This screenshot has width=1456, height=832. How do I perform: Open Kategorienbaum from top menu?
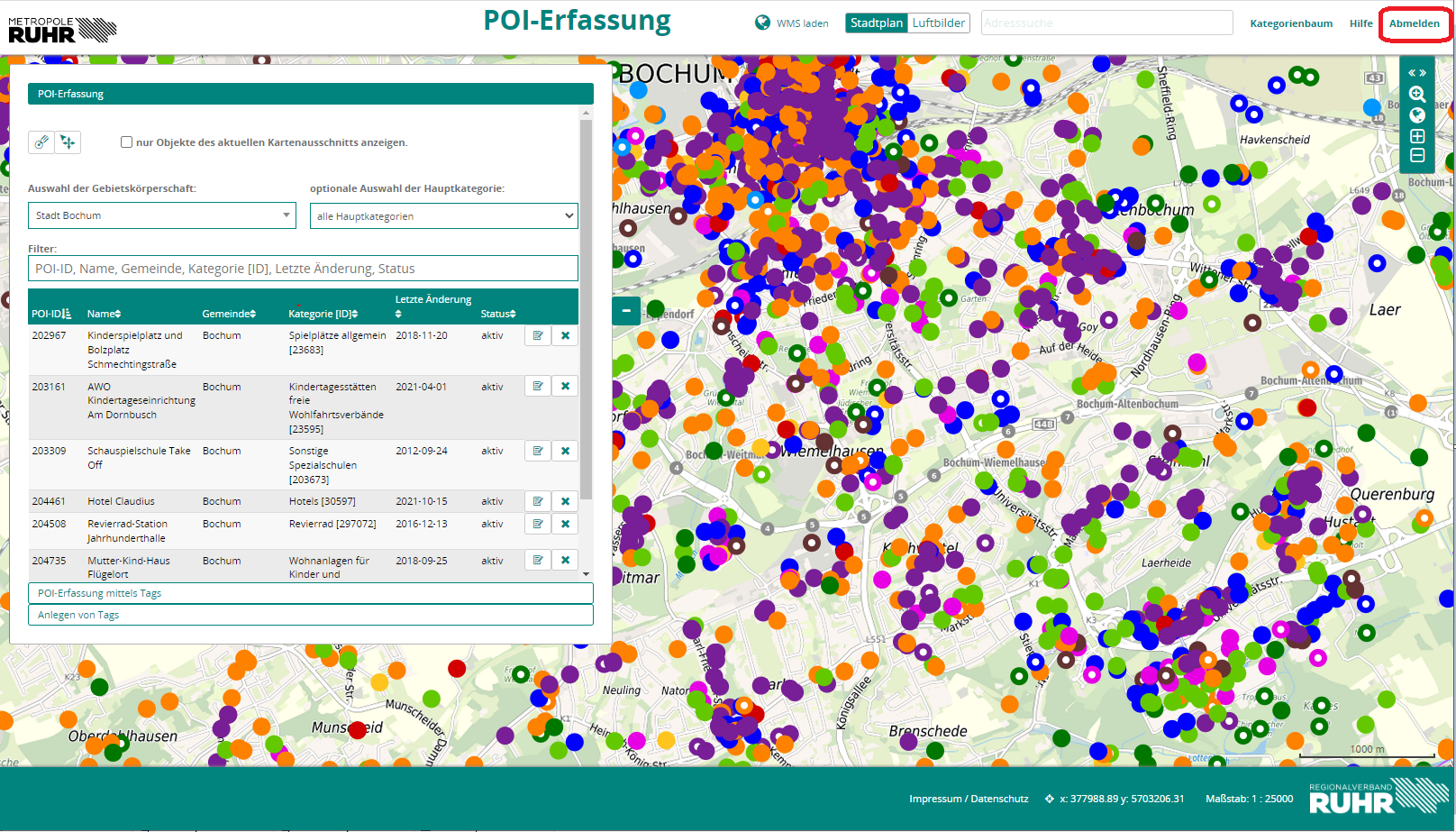tap(1291, 23)
